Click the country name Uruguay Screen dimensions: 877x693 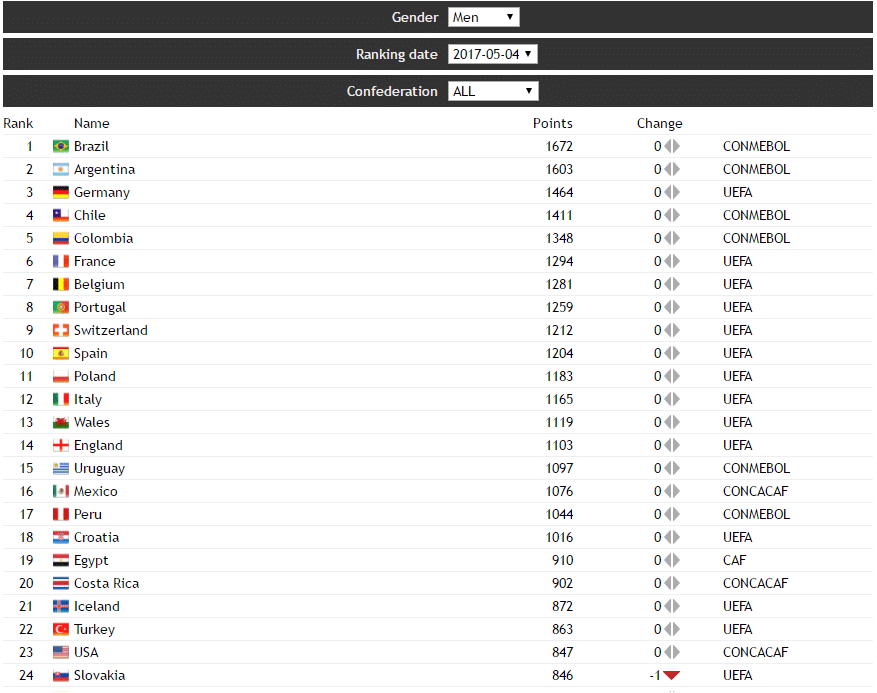click(99, 468)
